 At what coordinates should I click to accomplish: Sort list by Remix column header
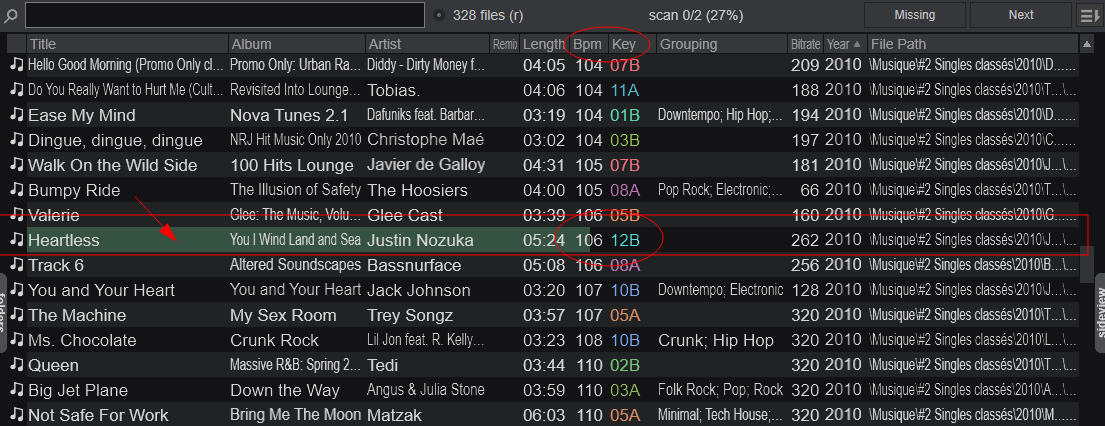coord(505,44)
